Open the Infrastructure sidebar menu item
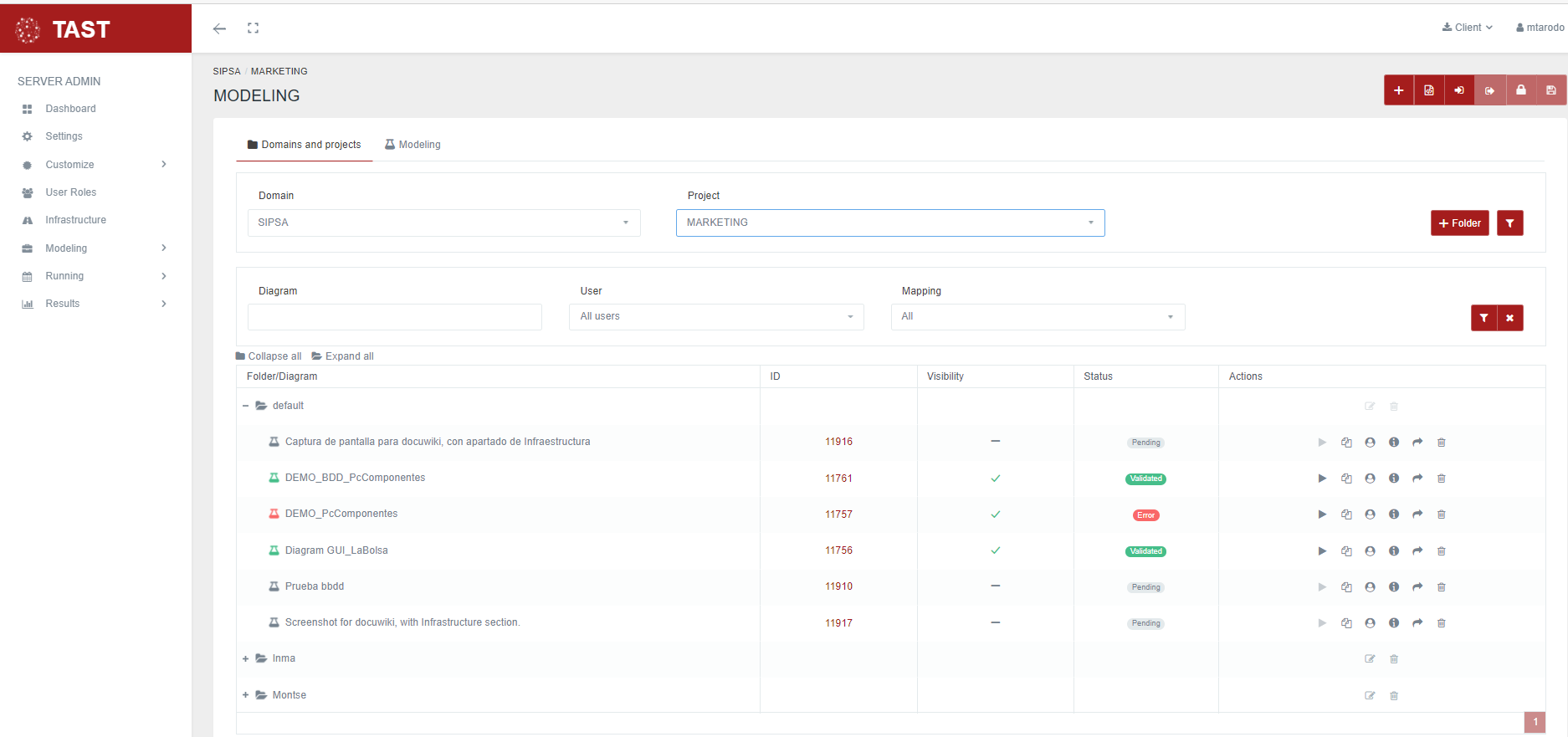1568x737 pixels. [x=75, y=220]
